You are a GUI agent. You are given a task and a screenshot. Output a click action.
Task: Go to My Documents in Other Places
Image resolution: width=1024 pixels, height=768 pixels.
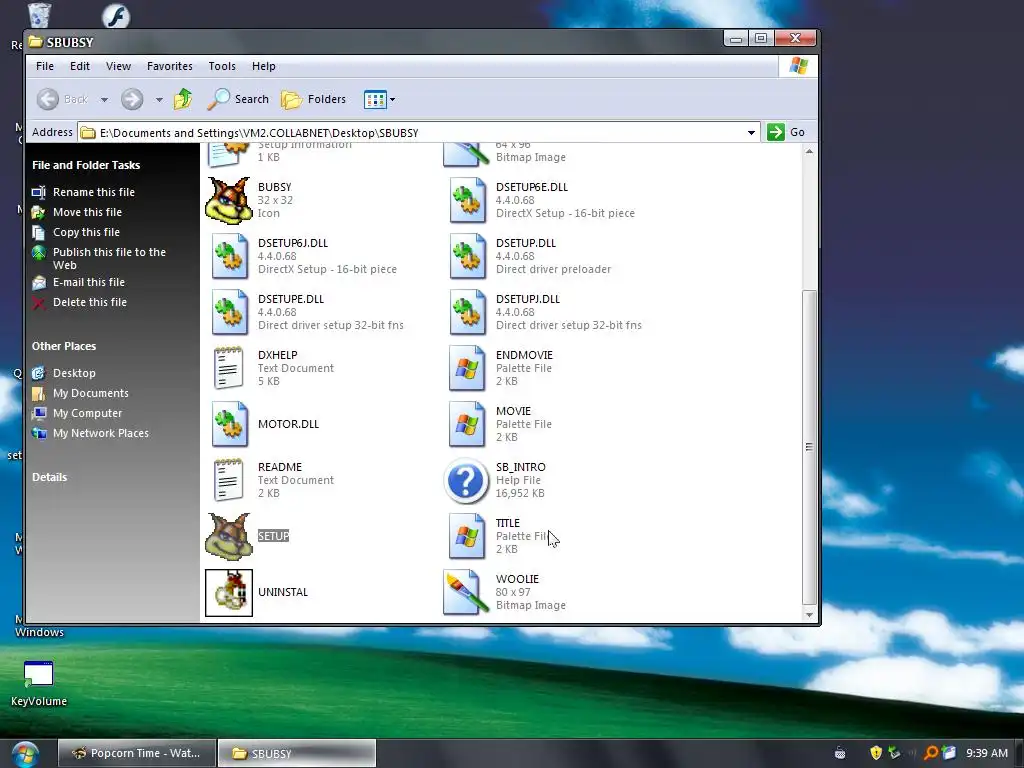90,393
